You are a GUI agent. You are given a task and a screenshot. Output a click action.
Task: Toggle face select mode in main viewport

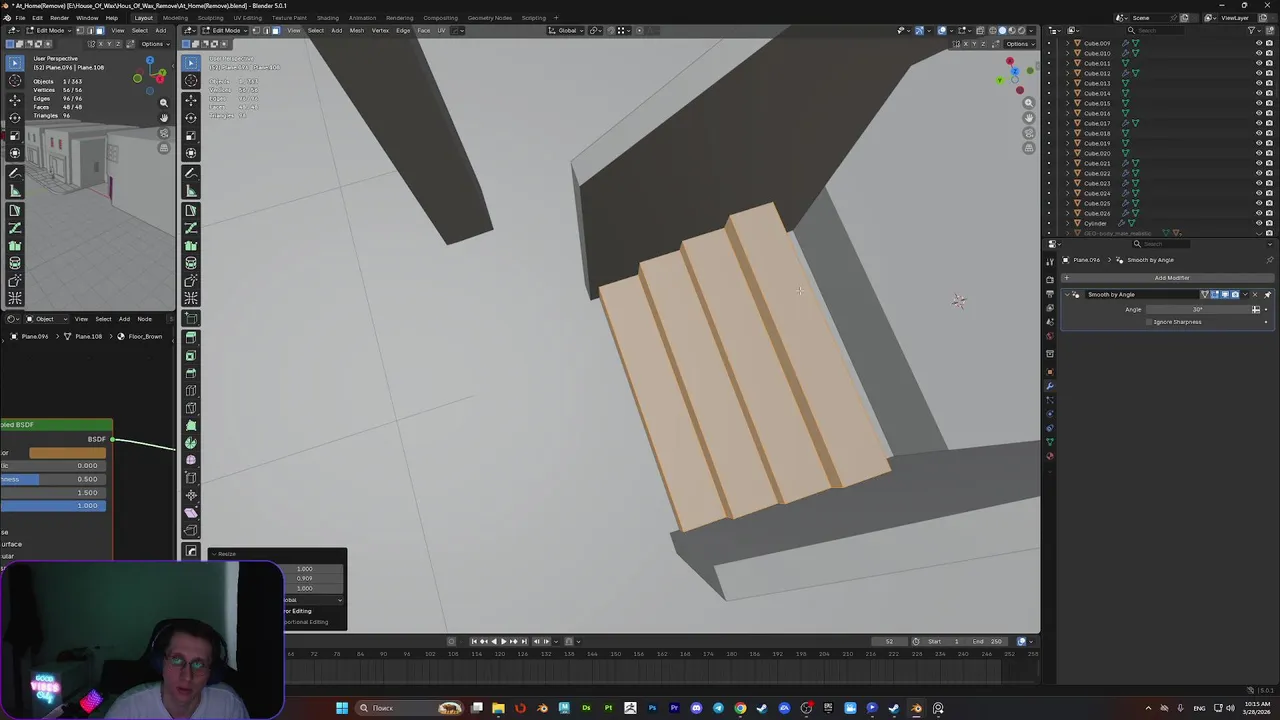pos(276,30)
